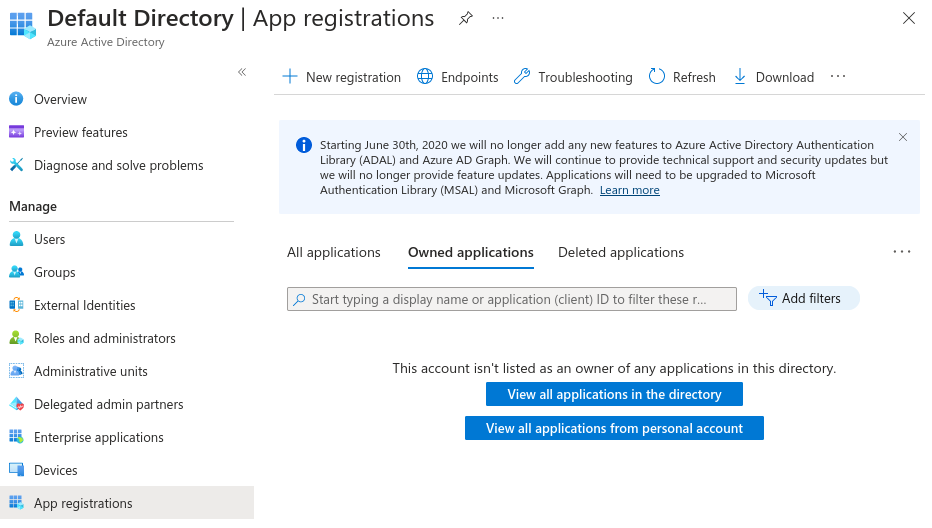932x528 pixels.
Task: Close the App registrations blade
Action: (x=909, y=18)
